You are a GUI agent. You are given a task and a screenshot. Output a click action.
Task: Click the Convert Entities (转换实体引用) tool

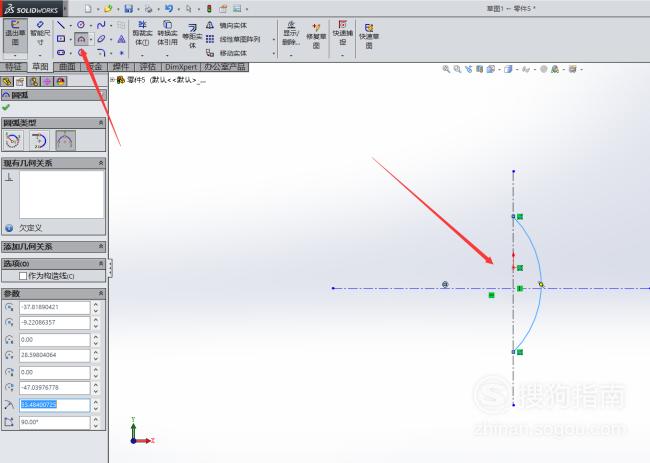[x=167, y=33]
